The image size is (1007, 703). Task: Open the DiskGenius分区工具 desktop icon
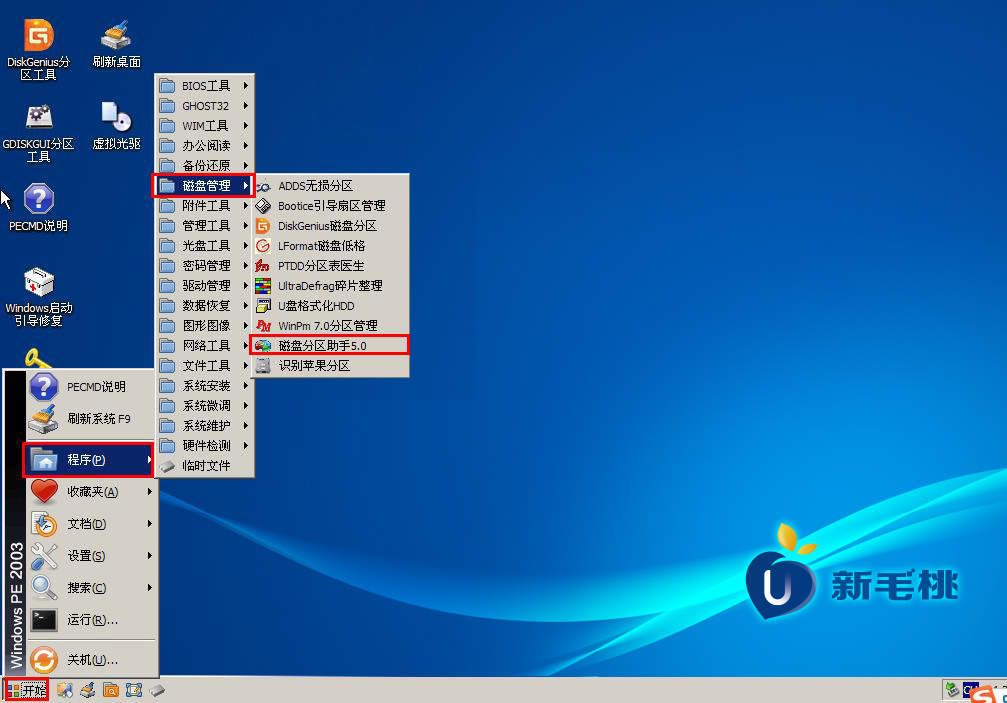pyautogui.click(x=38, y=49)
